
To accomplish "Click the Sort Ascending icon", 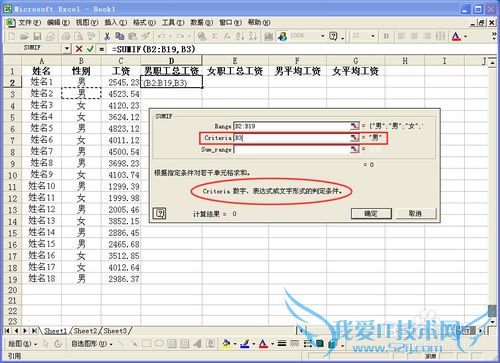I will [240, 36].
